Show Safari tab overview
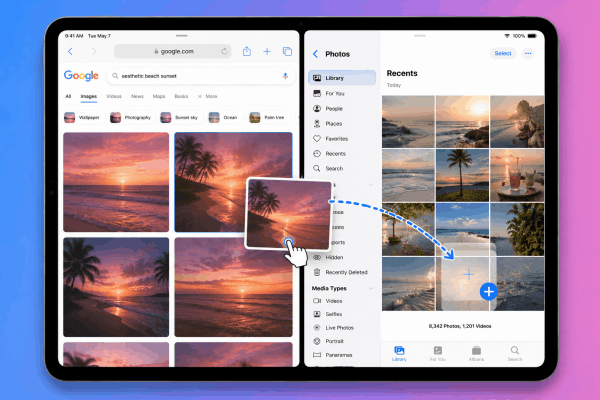 coord(287,51)
